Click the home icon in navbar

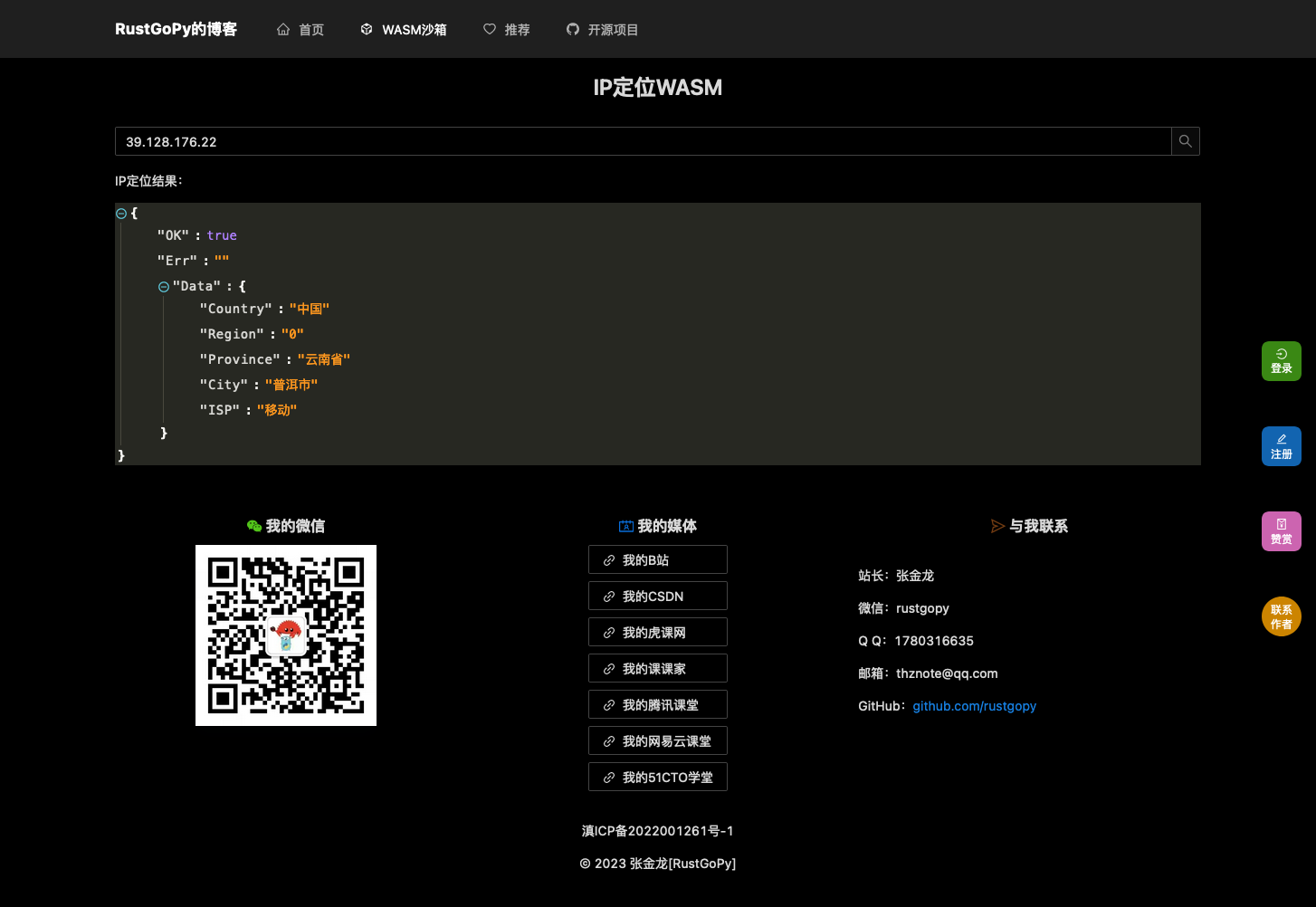283,29
